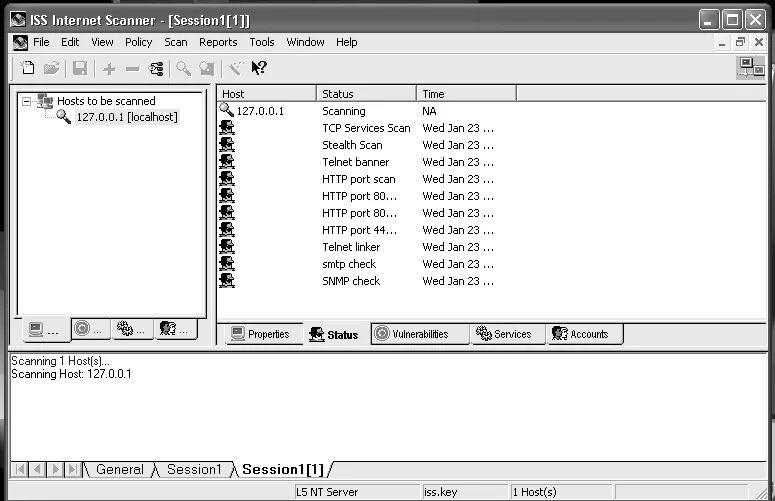Click the next-tab scroll arrow button

coord(55,469)
